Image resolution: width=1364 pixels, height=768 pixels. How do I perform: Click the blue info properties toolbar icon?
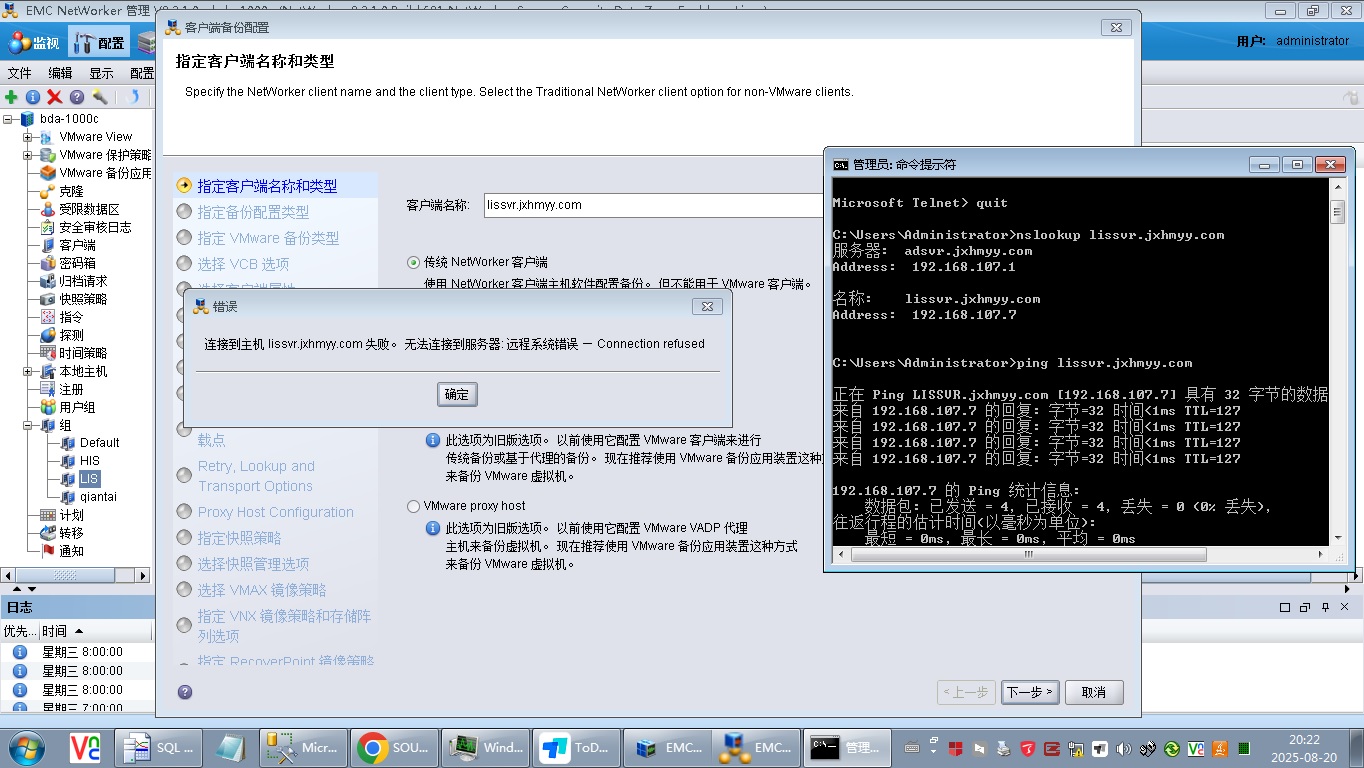33,97
